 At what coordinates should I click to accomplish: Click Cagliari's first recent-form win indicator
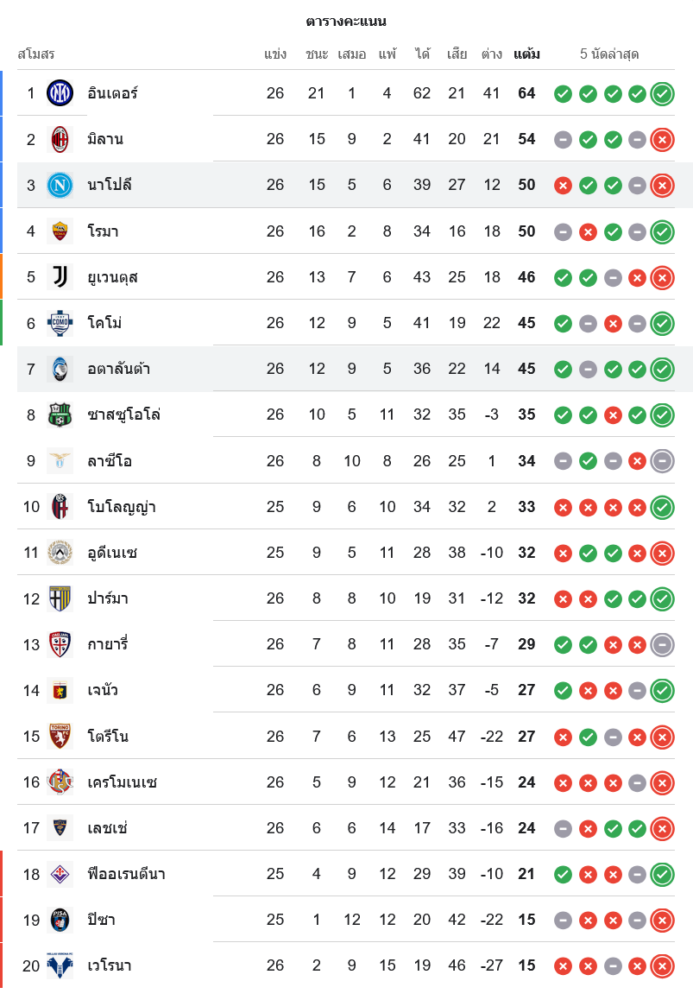(x=563, y=645)
